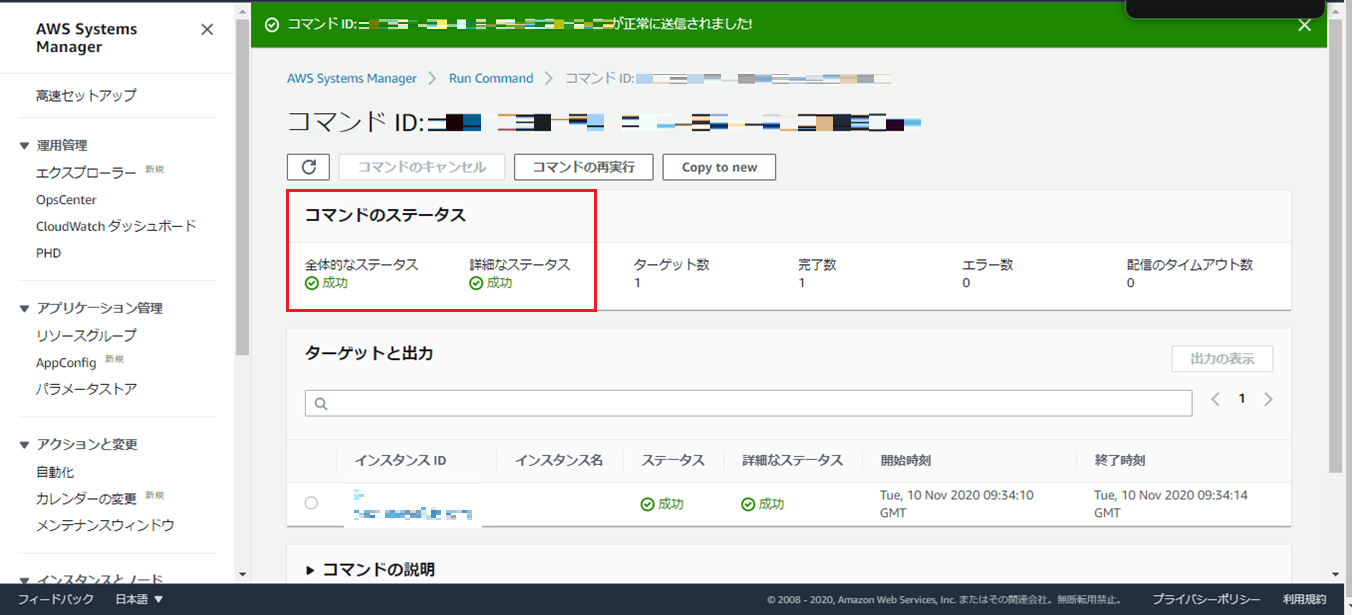Open OpsCenter in the sidebar
This screenshot has height=615, width=1352.
tap(66, 200)
